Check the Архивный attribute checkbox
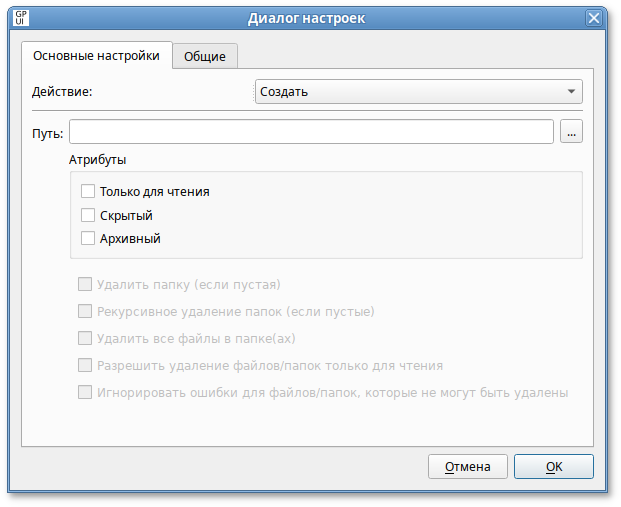This screenshot has width=621, height=507. (x=88, y=239)
